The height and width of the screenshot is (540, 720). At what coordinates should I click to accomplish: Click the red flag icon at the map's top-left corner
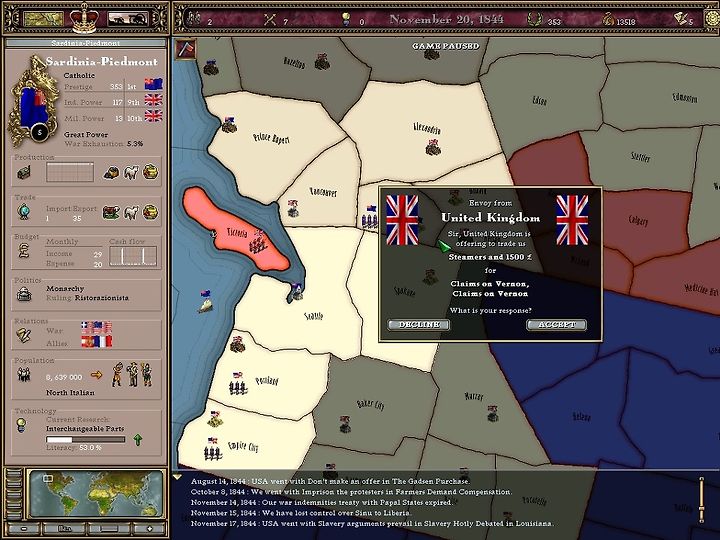pyautogui.click(x=186, y=49)
